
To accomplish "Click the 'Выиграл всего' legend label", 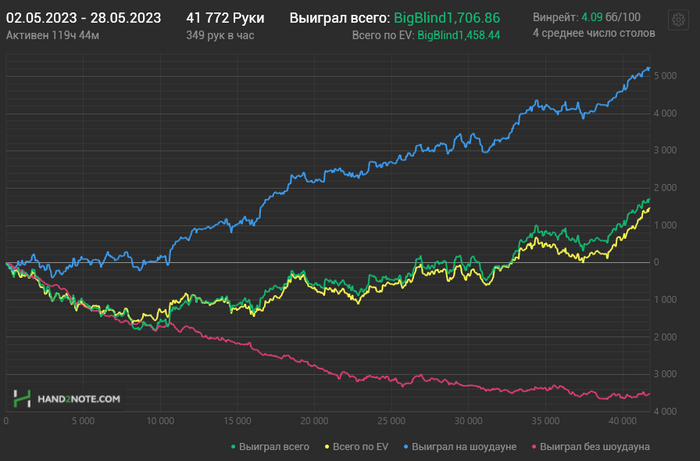I will tap(274, 447).
